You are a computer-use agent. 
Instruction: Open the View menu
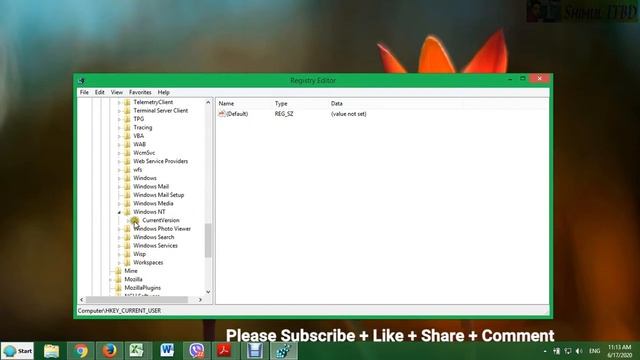coord(117,92)
